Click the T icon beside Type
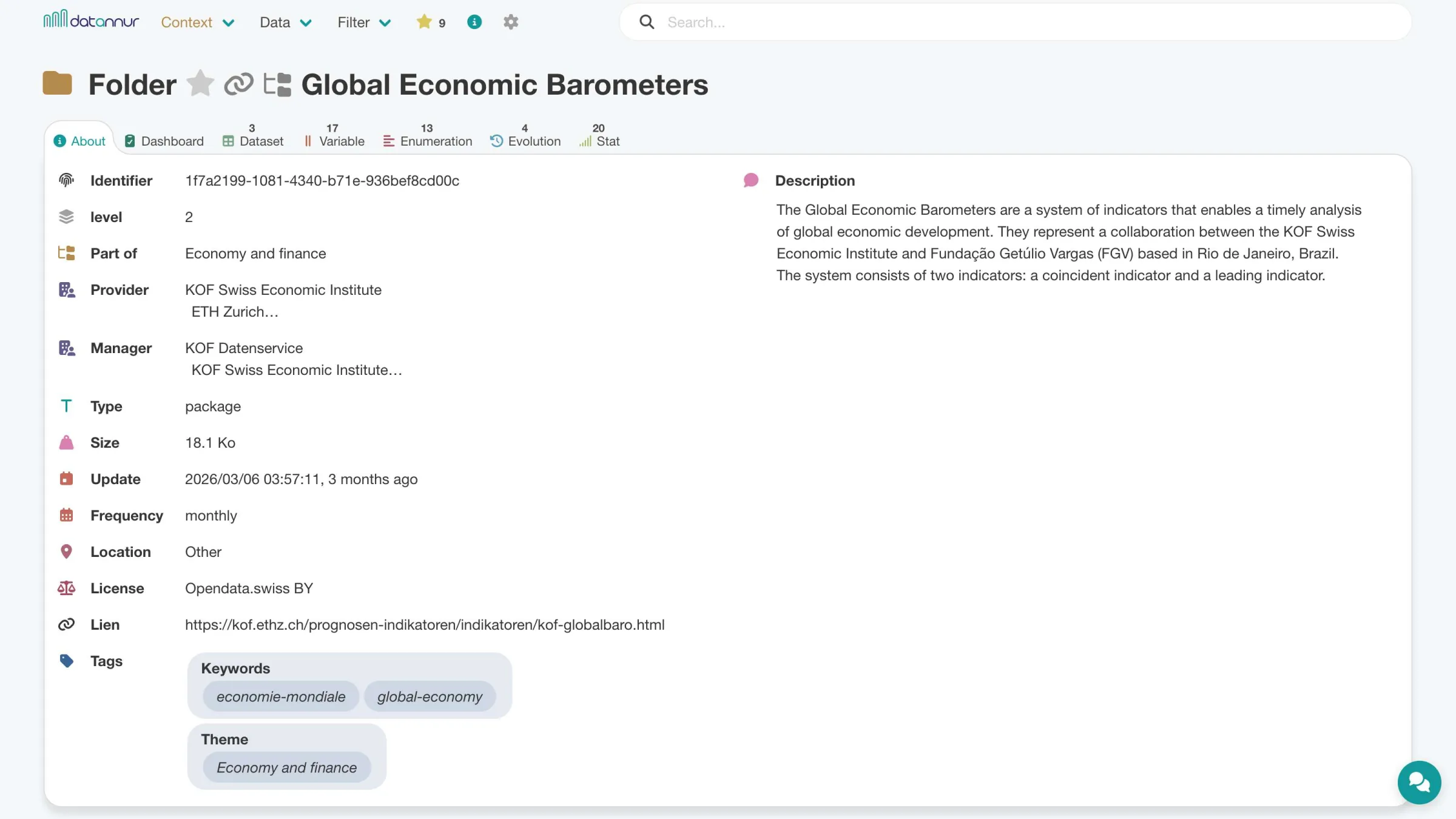This screenshot has height=819, width=1456. pos(66,406)
